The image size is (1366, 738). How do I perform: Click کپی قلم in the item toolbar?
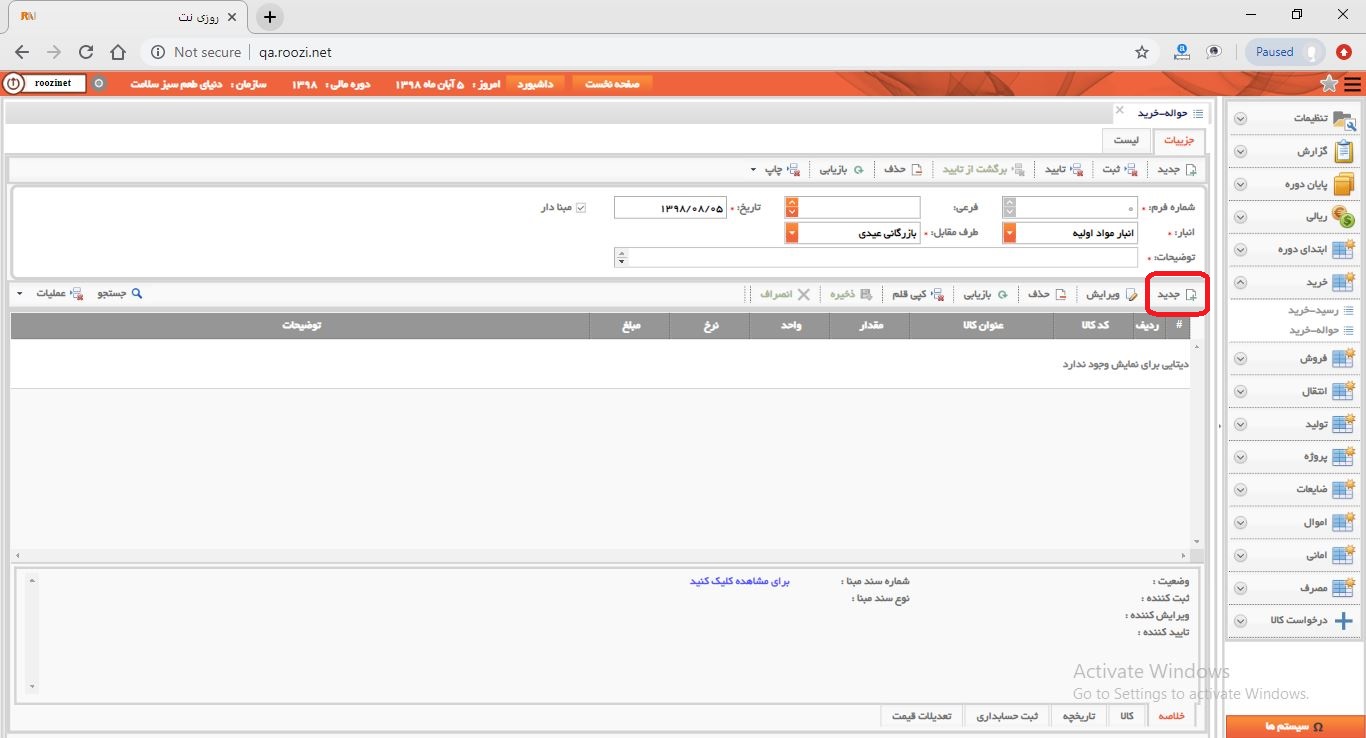click(x=918, y=294)
